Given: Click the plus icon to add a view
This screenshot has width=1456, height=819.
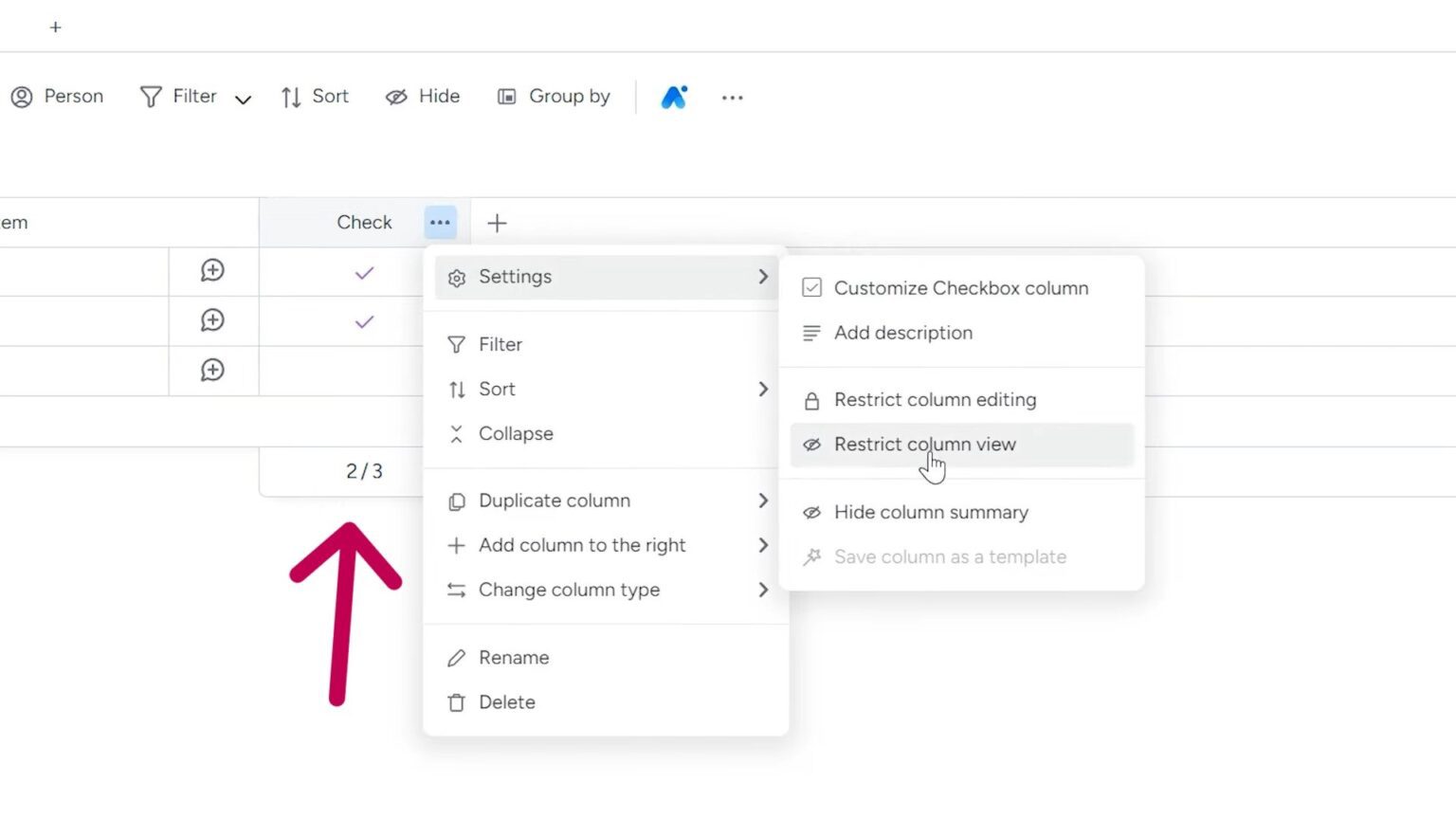Looking at the screenshot, I should [x=55, y=27].
